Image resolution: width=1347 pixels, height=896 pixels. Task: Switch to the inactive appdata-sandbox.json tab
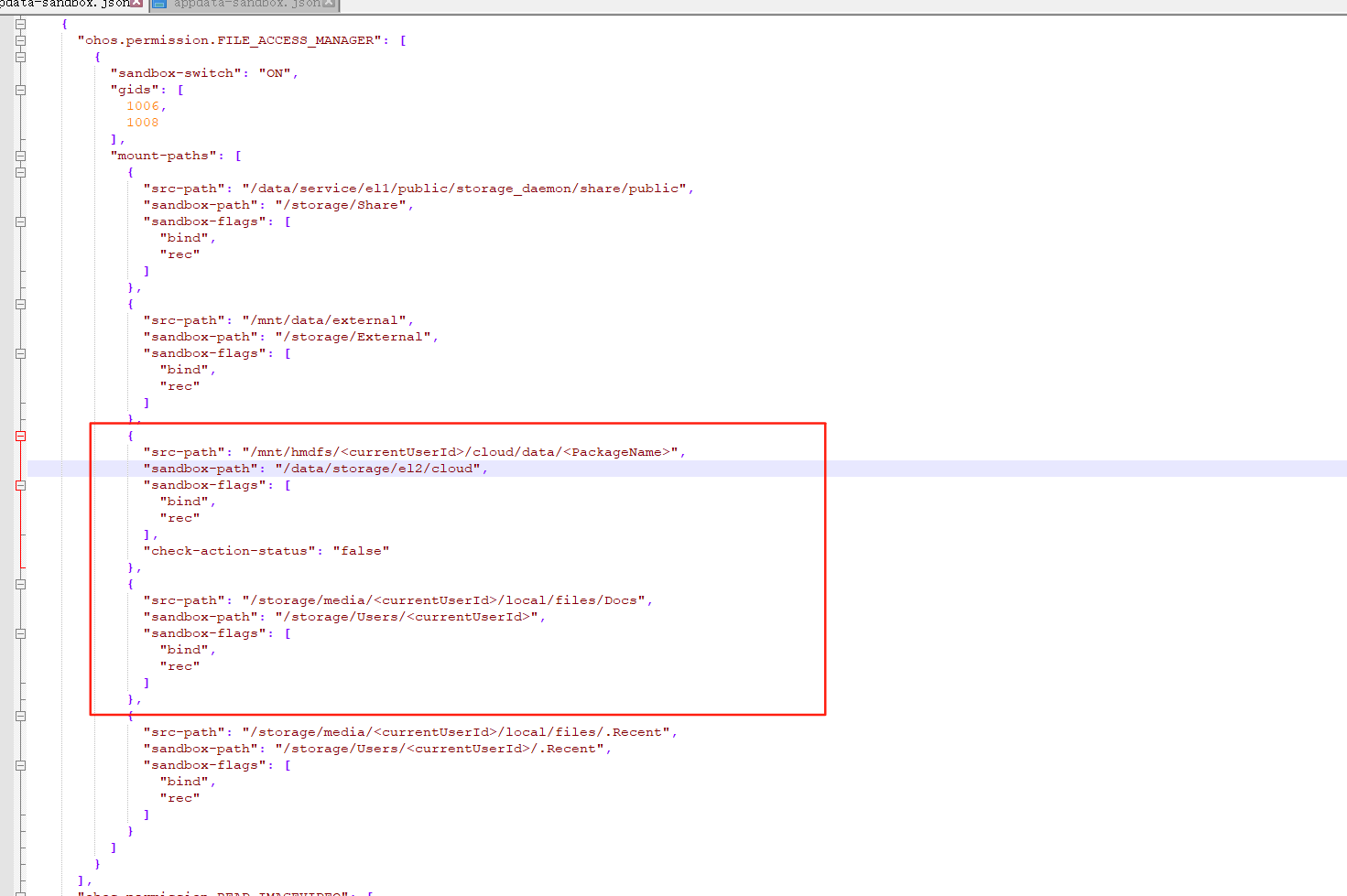tap(244, 5)
